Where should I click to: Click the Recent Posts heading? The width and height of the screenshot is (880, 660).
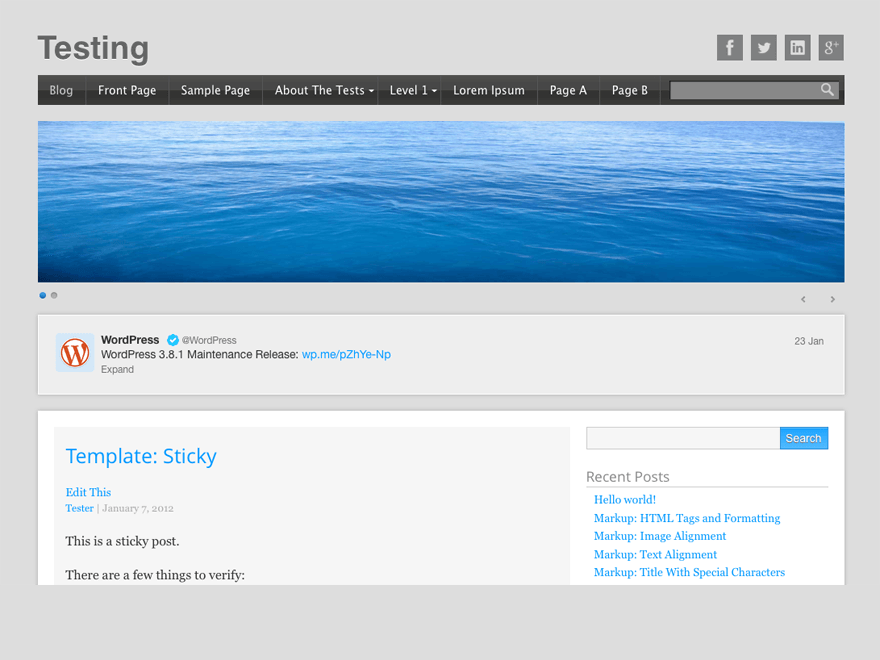click(x=627, y=477)
